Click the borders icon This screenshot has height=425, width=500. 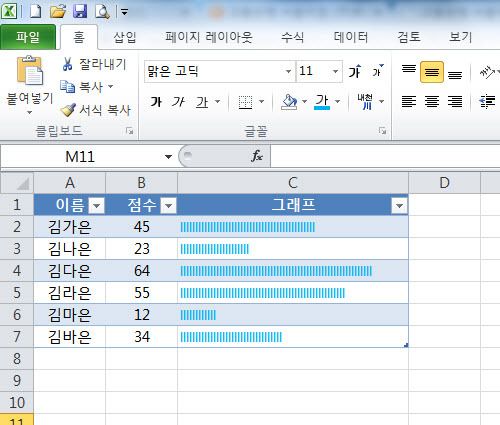pos(246,102)
